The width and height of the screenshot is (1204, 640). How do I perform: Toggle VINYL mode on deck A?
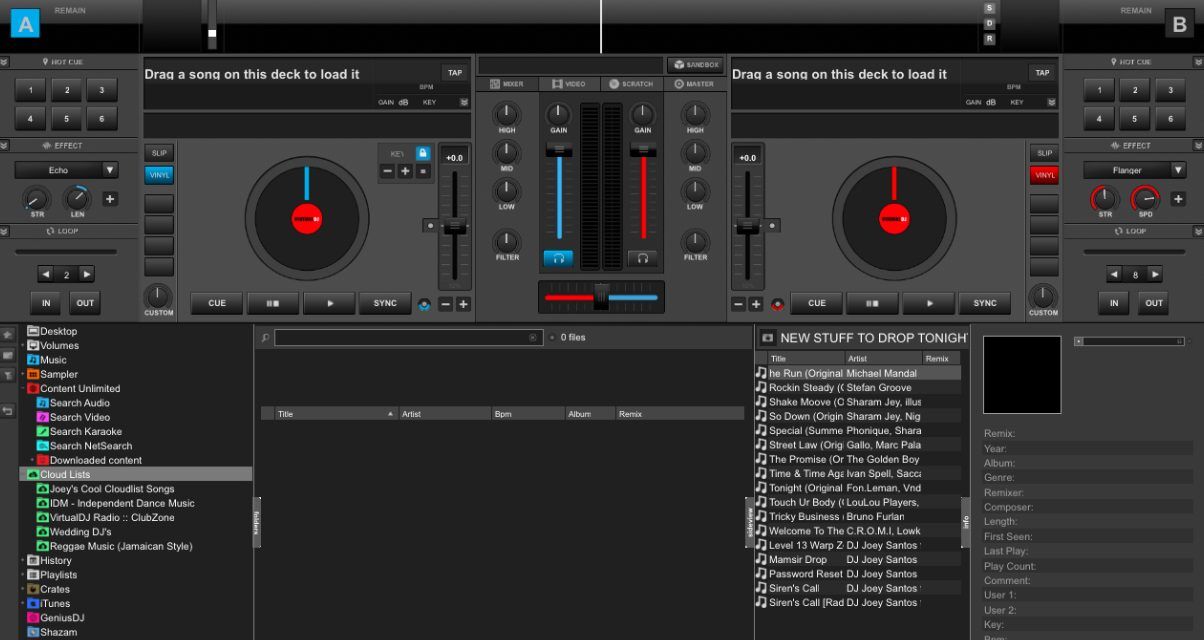[x=159, y=175]
